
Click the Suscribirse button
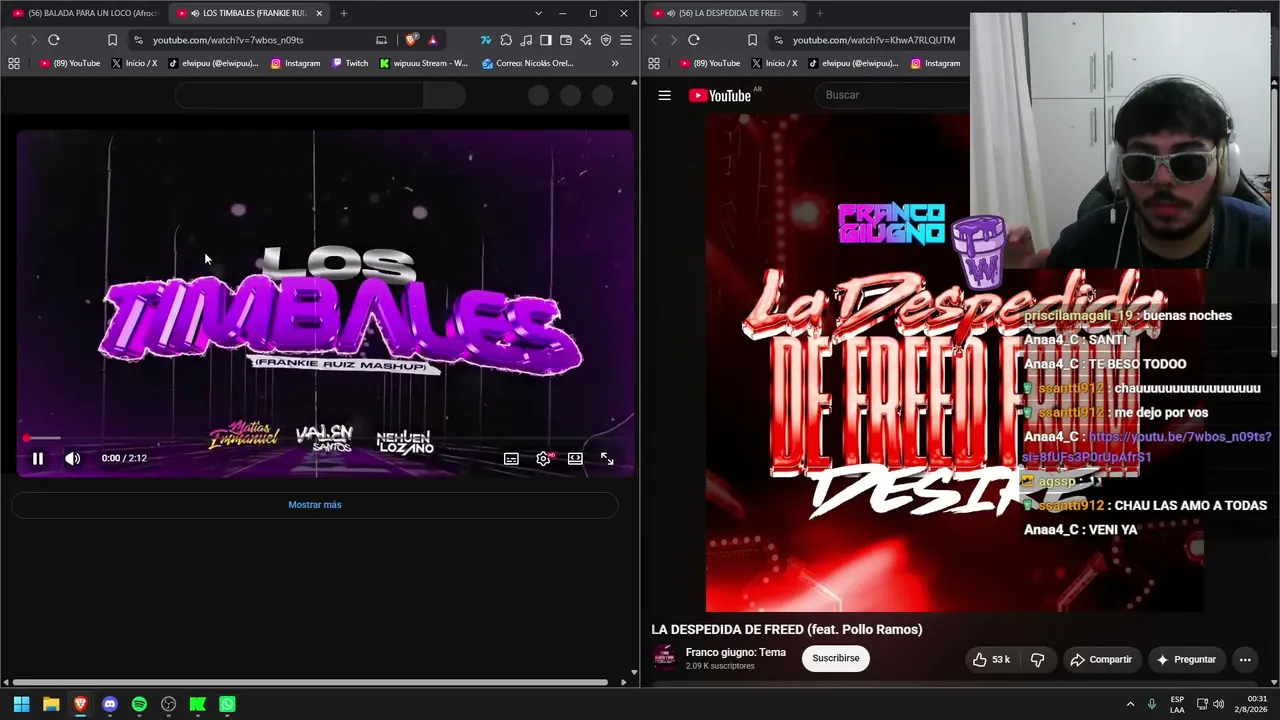(836, 658)
